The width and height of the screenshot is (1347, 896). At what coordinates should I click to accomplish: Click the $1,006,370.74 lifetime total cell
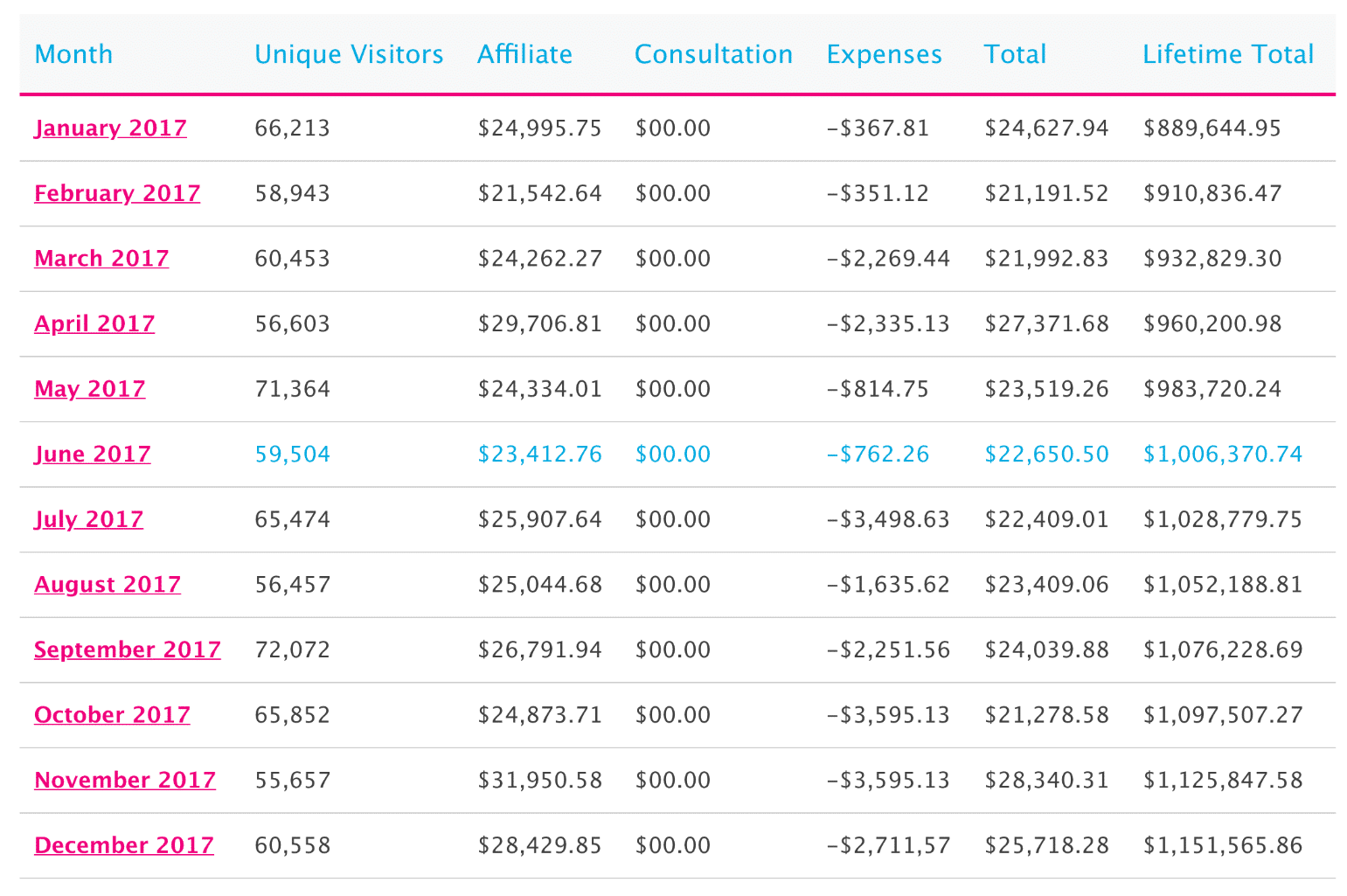click(1223, 455)
